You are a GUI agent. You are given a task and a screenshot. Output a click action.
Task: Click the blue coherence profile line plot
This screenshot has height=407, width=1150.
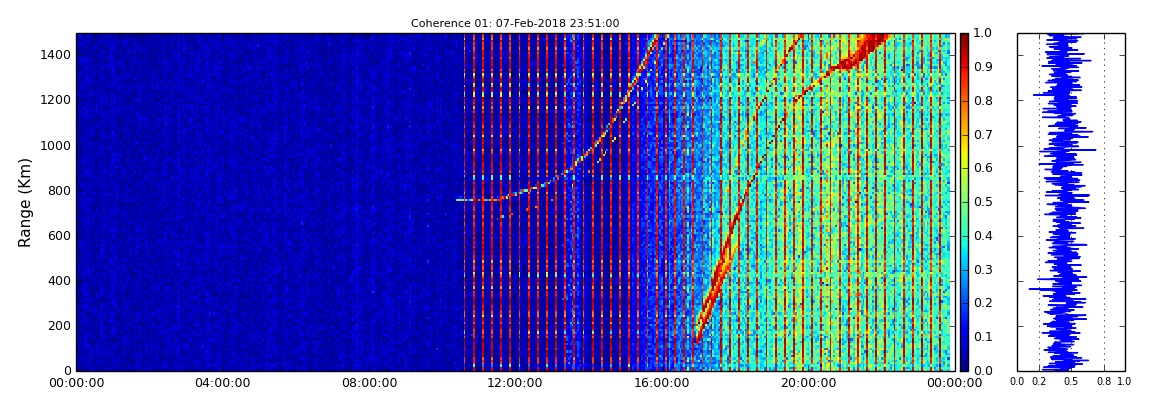click(x=1061, y=202)
